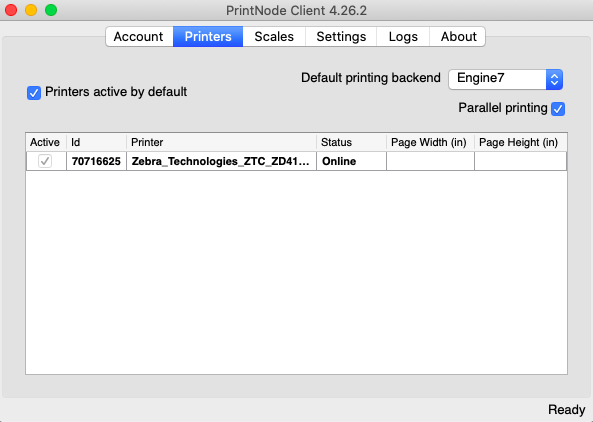Screen dimensions: 593x422
Task: Open the About tab
Action: pyautogui.click(x=458, y=37)
